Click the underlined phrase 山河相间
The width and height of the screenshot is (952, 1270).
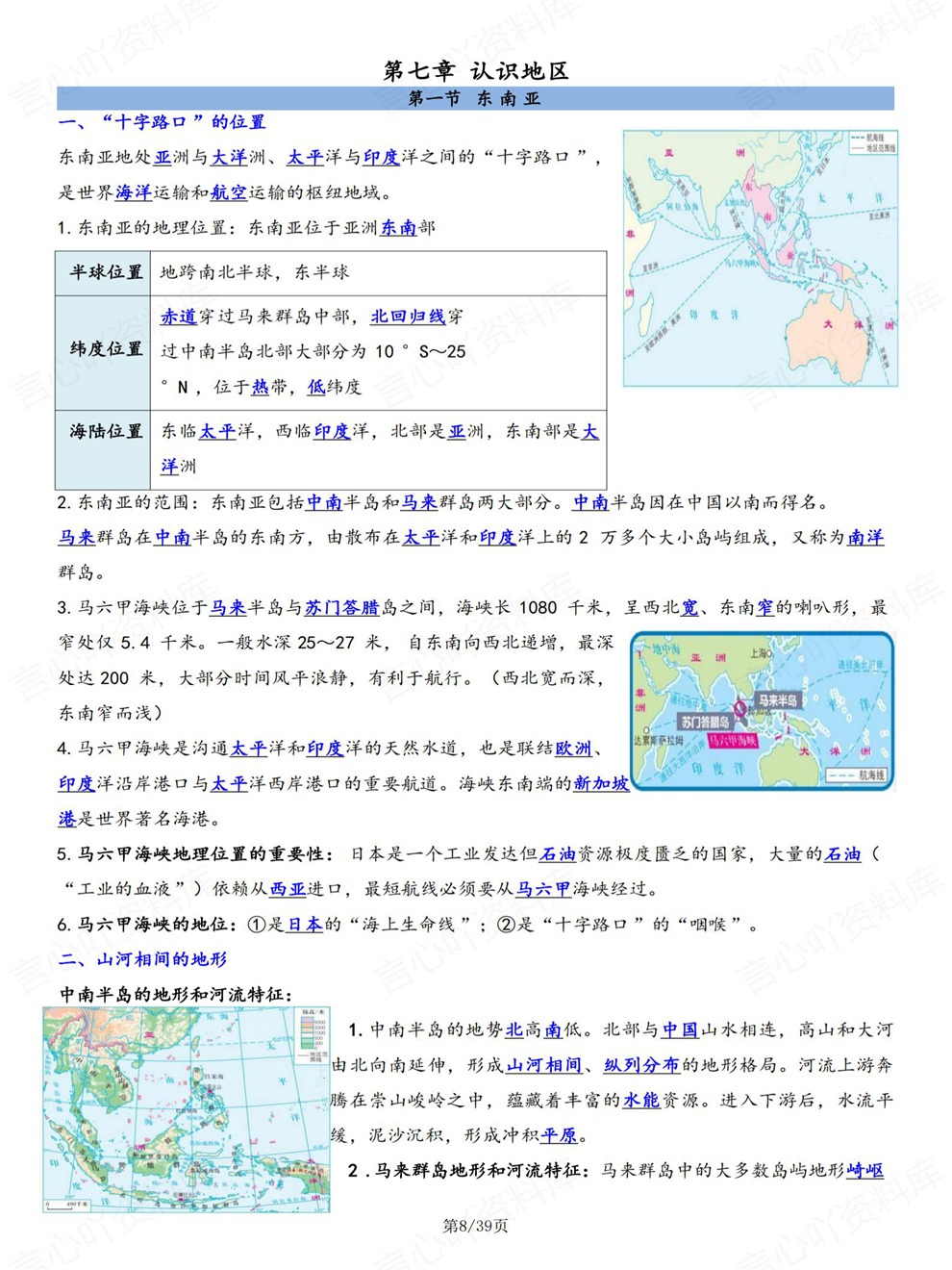pos(544,1066)
